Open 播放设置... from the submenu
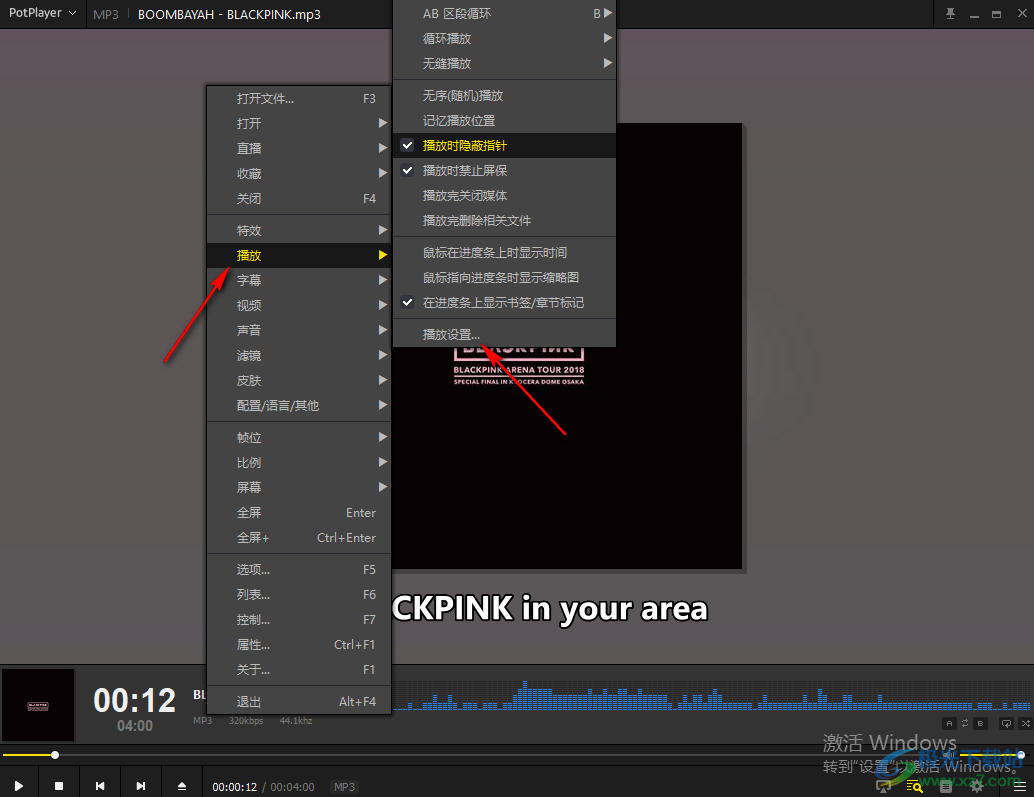 click(x=504, y=334)
